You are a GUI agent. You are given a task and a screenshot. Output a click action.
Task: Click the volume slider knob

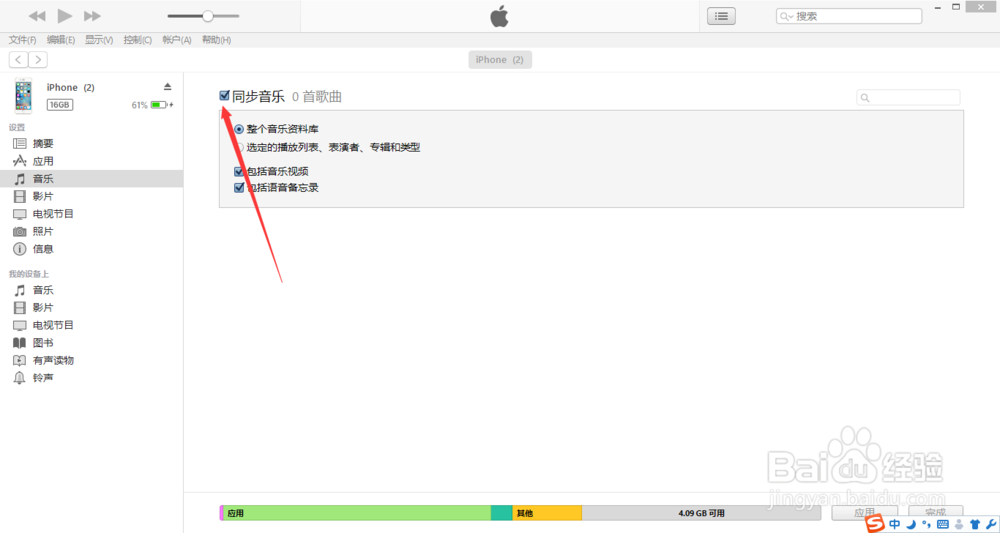coord(207,16)
